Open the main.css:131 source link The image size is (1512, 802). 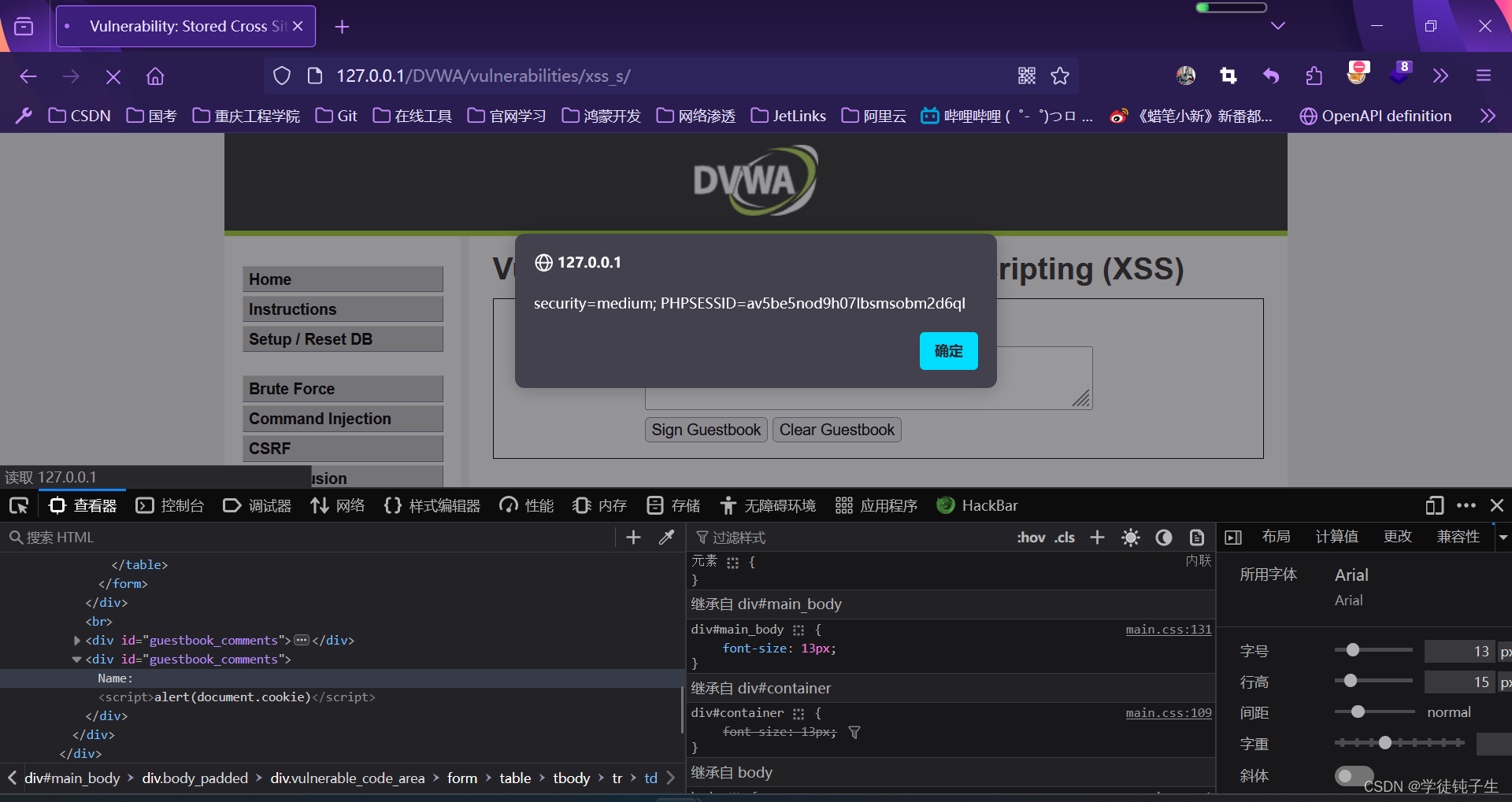1169,630
